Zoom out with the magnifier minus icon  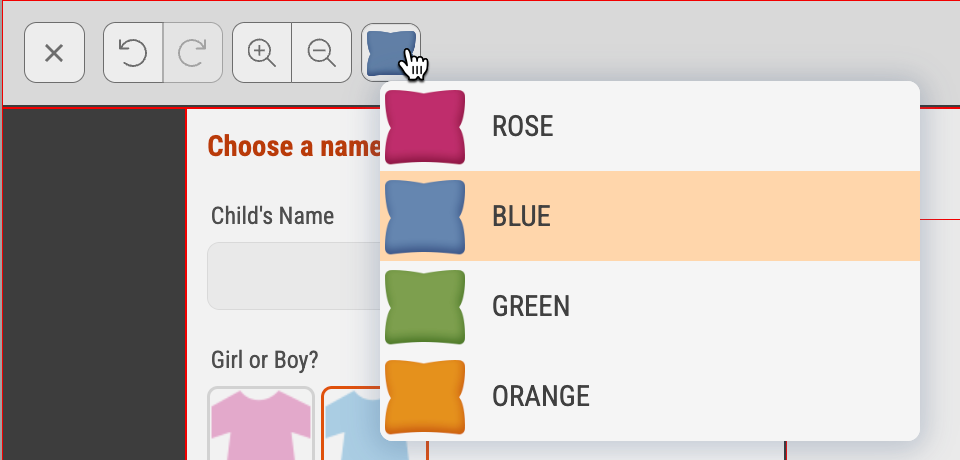(322, 53)
